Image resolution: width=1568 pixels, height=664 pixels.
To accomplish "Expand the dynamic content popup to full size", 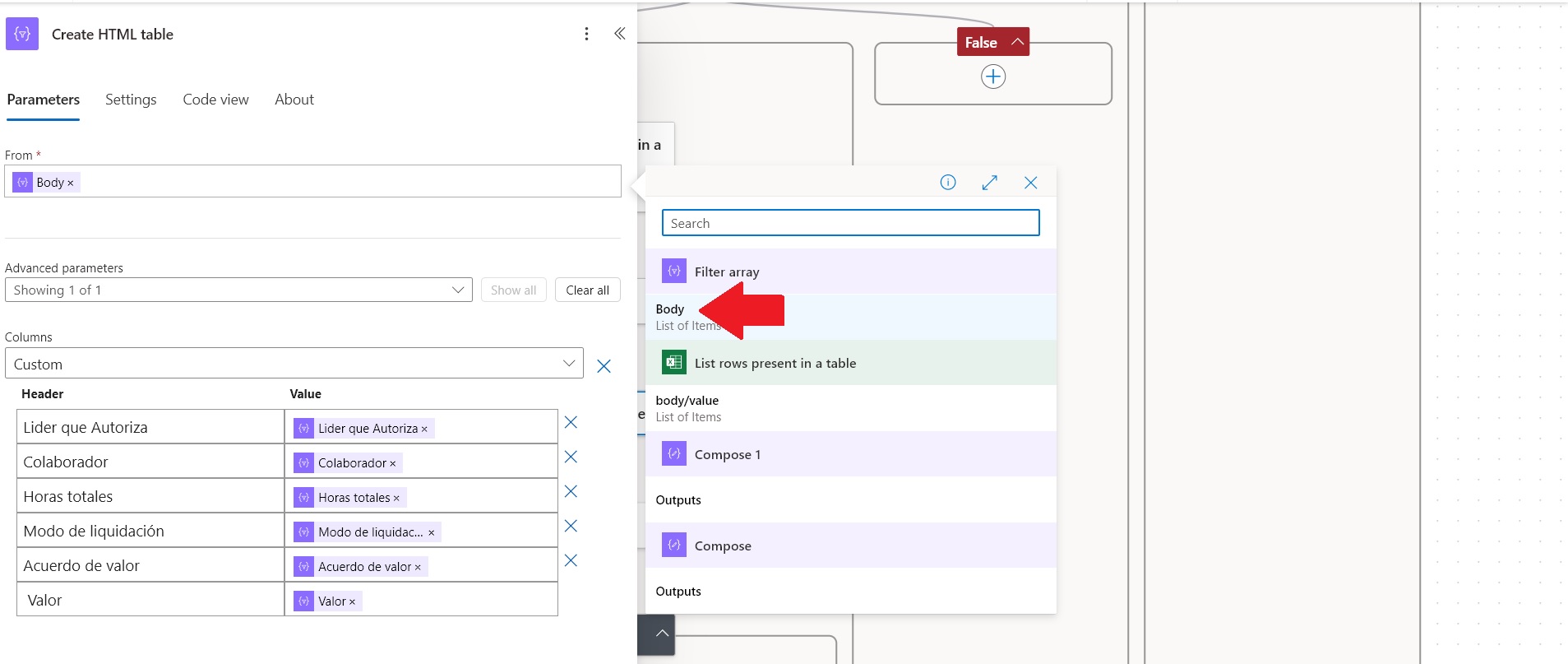I will click(989, 183).
